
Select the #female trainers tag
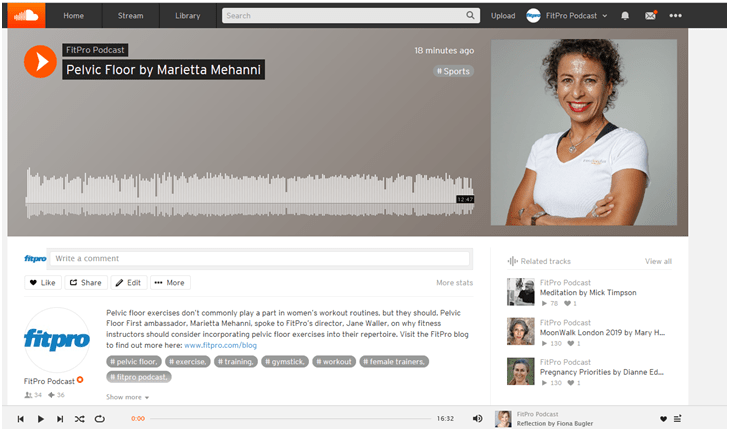394,361
